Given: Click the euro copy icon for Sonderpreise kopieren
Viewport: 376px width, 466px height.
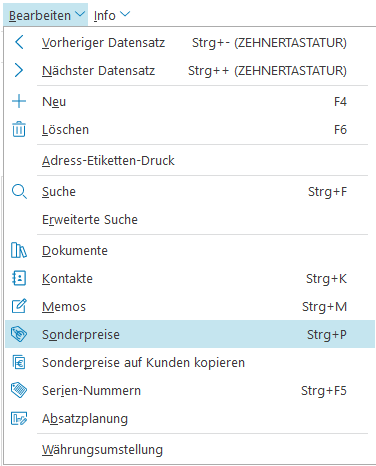Looking at the screenshot, I should (19, 362).
